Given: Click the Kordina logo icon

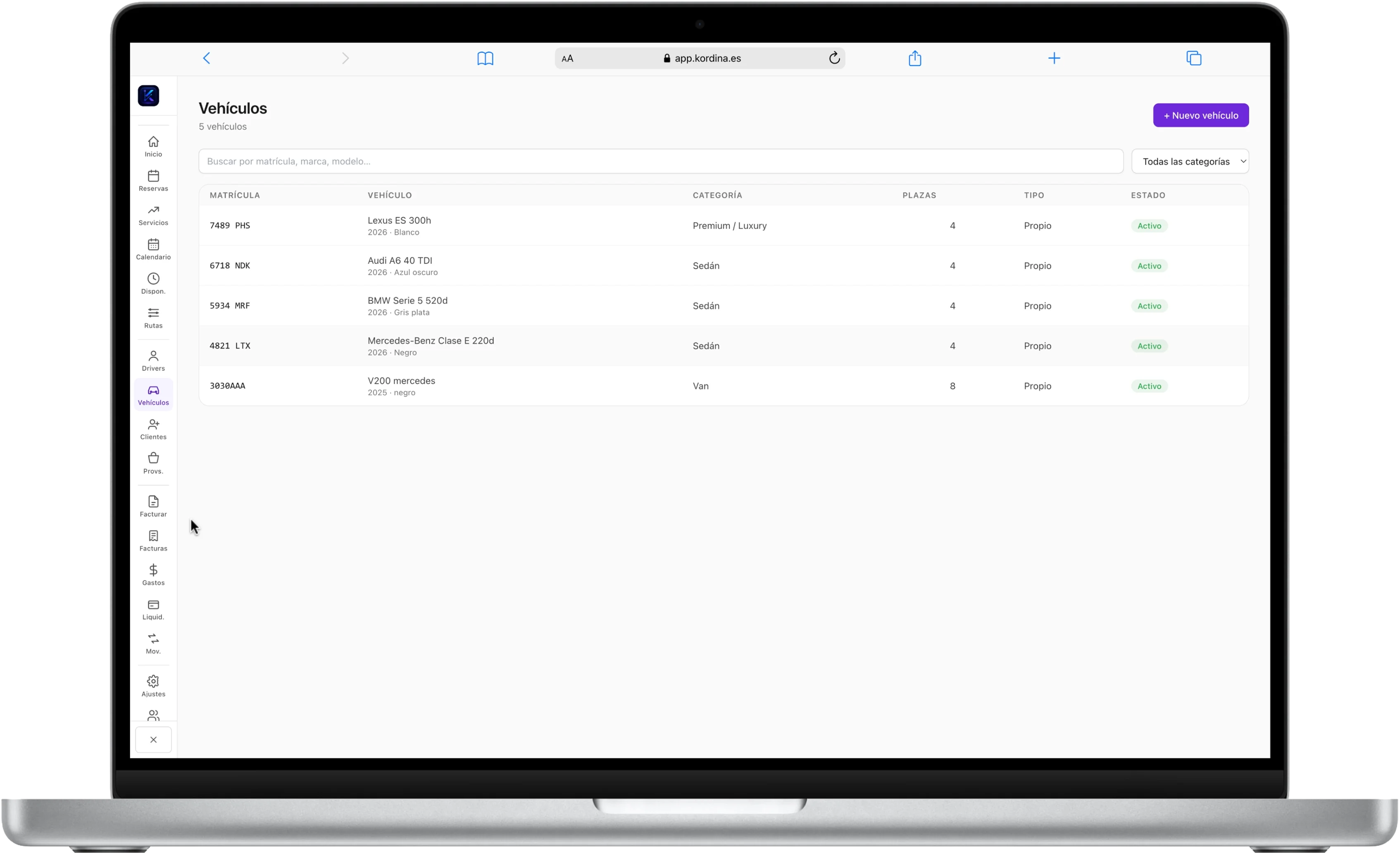Looking at the screenshot, I should 148,95.
